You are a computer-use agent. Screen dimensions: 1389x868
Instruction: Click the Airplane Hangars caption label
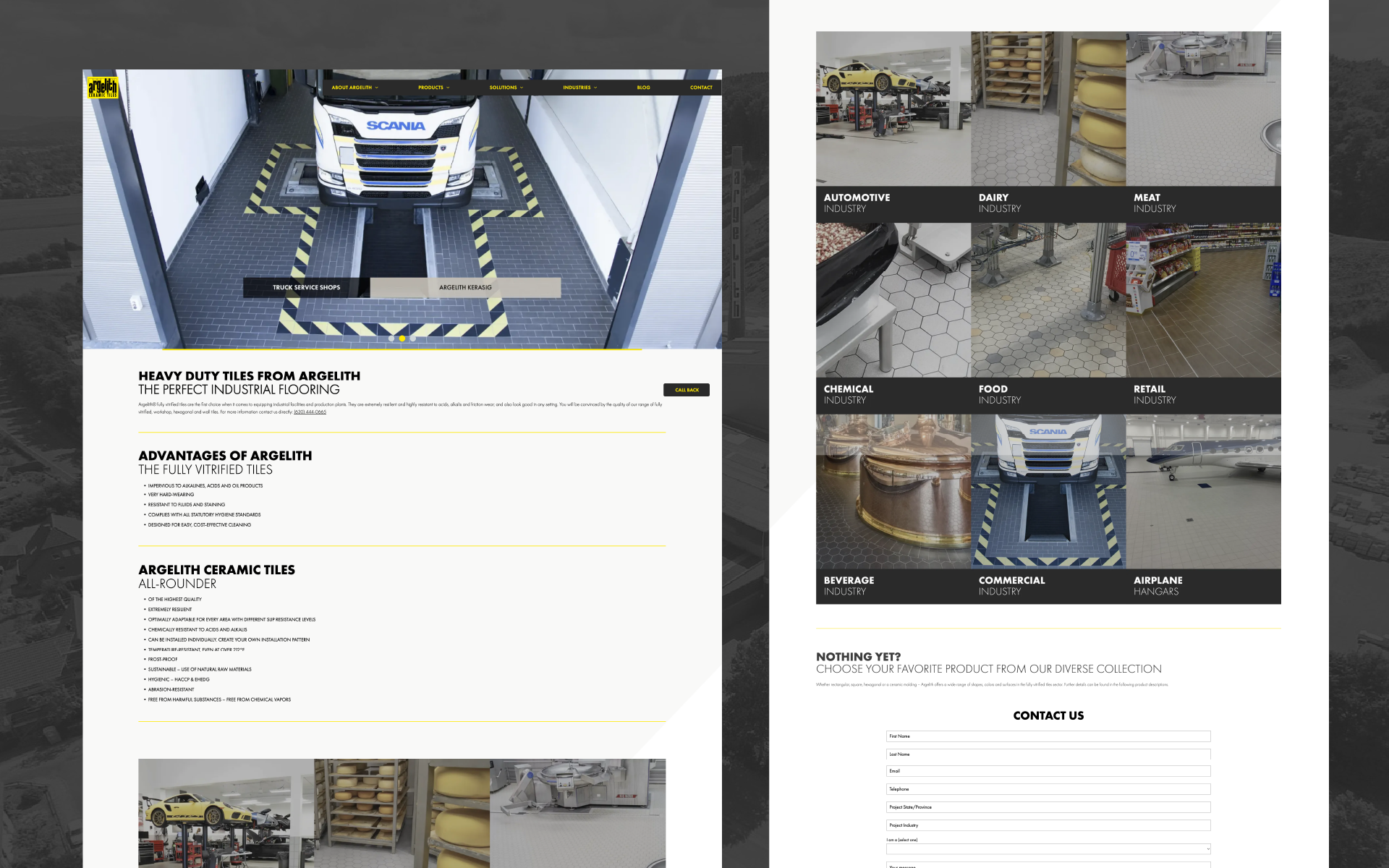pyautogui.click(x=1157, y=586)
